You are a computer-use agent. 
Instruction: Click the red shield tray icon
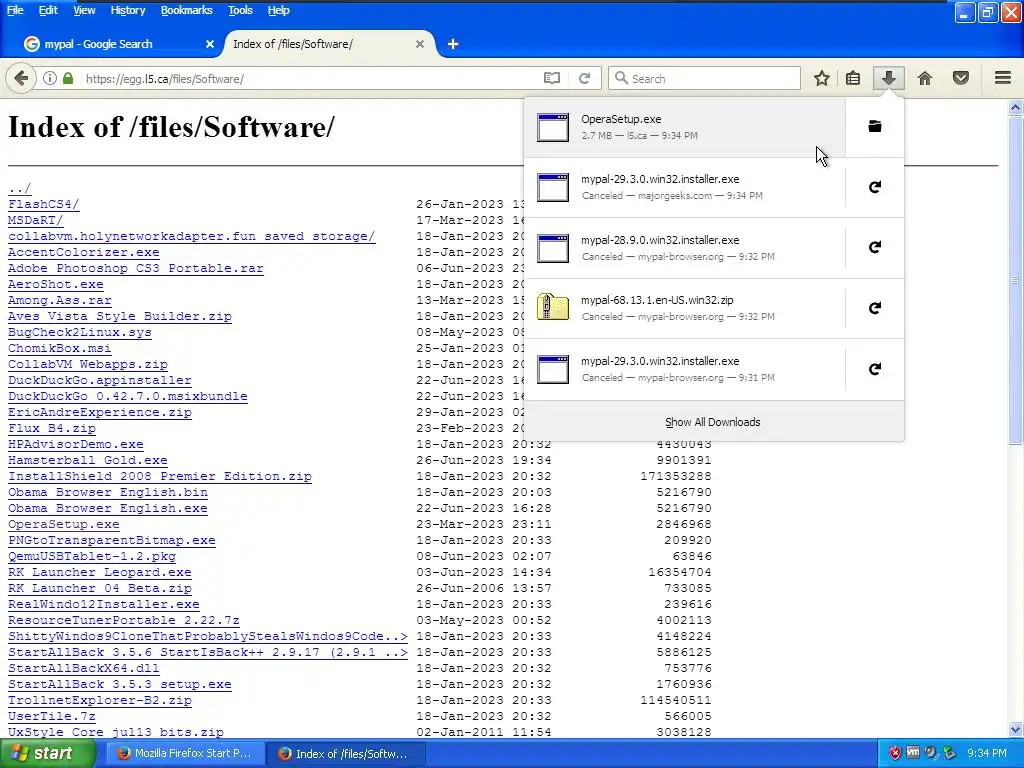[x=895, y=753]
